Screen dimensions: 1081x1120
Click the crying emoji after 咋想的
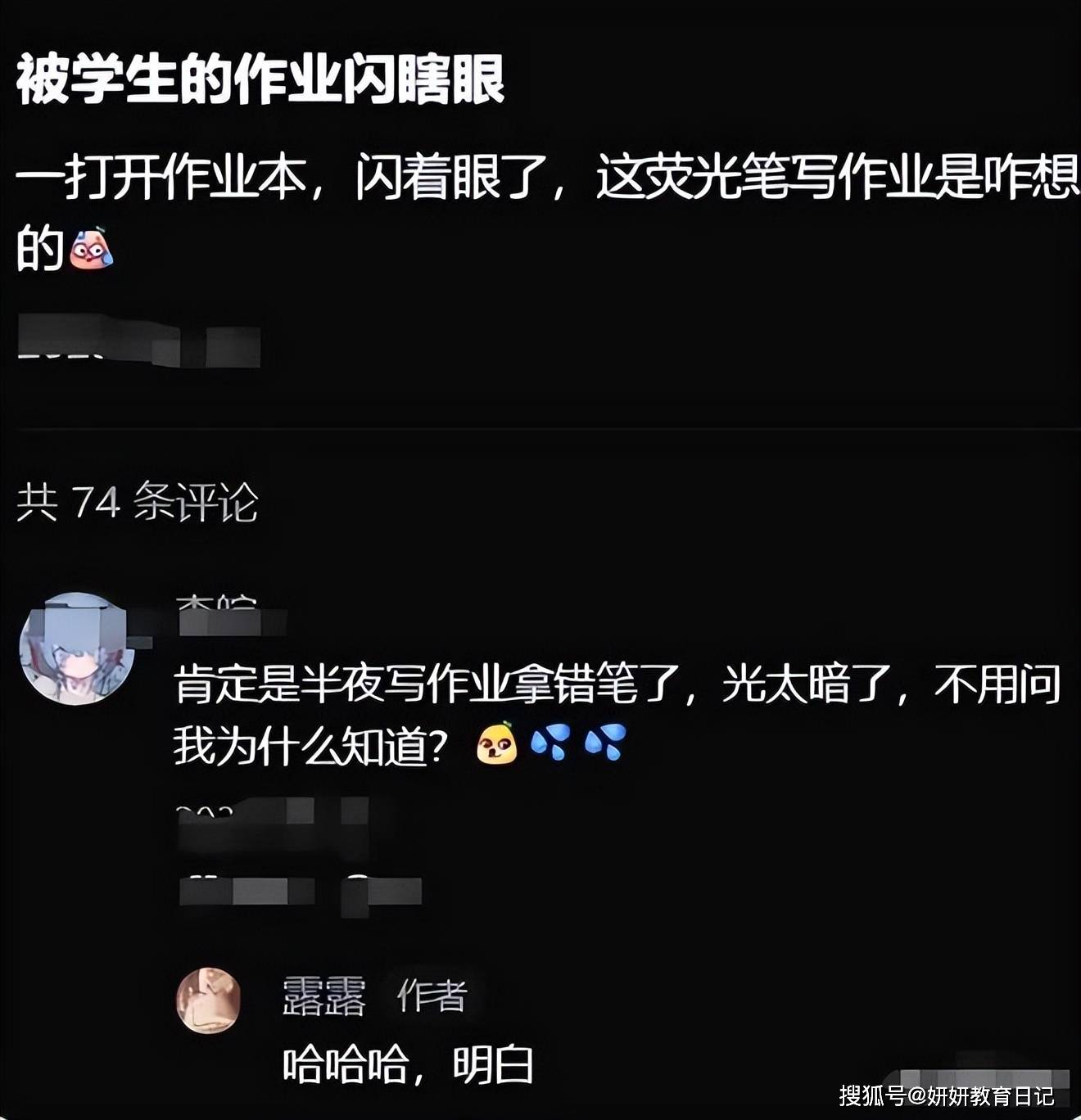point(91,249)
